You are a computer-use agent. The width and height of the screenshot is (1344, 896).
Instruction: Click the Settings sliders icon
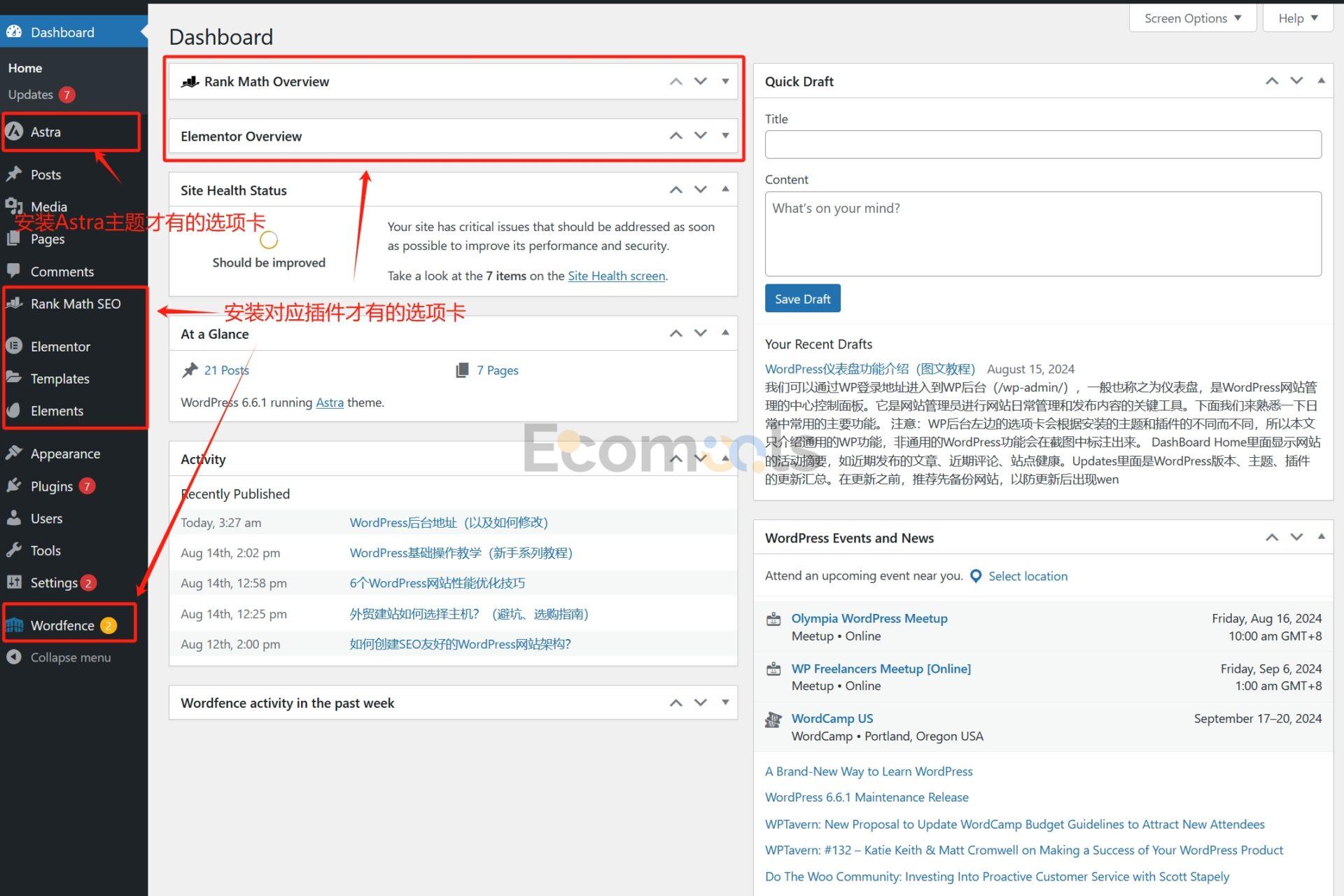point(14,582)
